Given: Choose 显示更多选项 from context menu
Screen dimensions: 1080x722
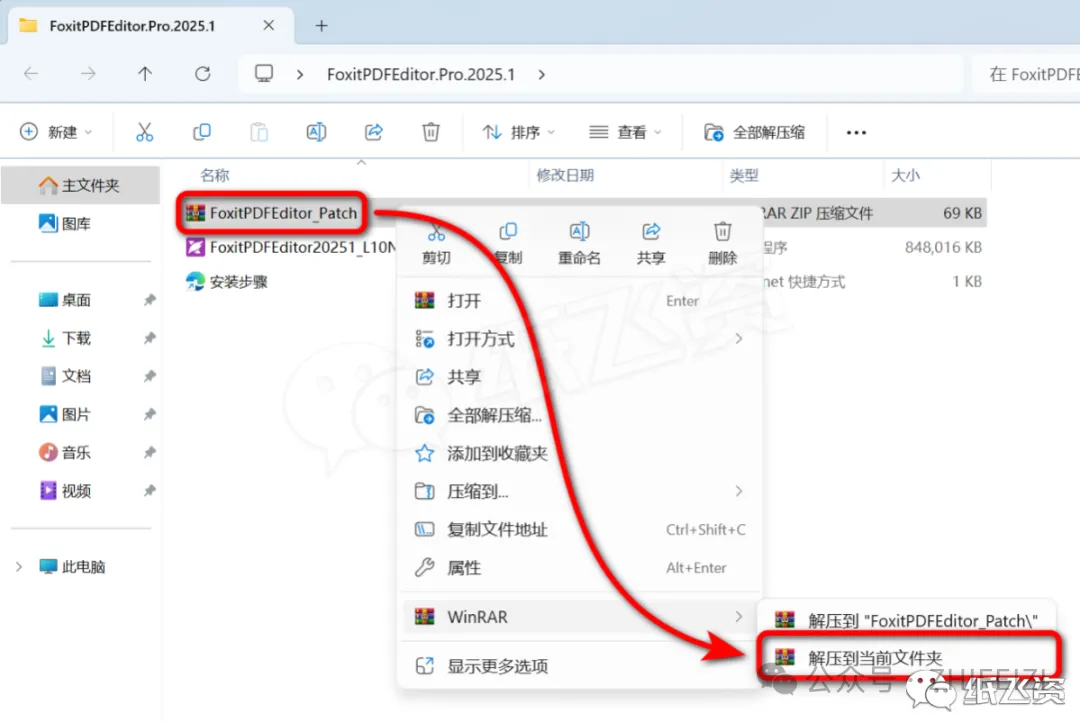Looking at the screenshot, I should coord(579,666).
